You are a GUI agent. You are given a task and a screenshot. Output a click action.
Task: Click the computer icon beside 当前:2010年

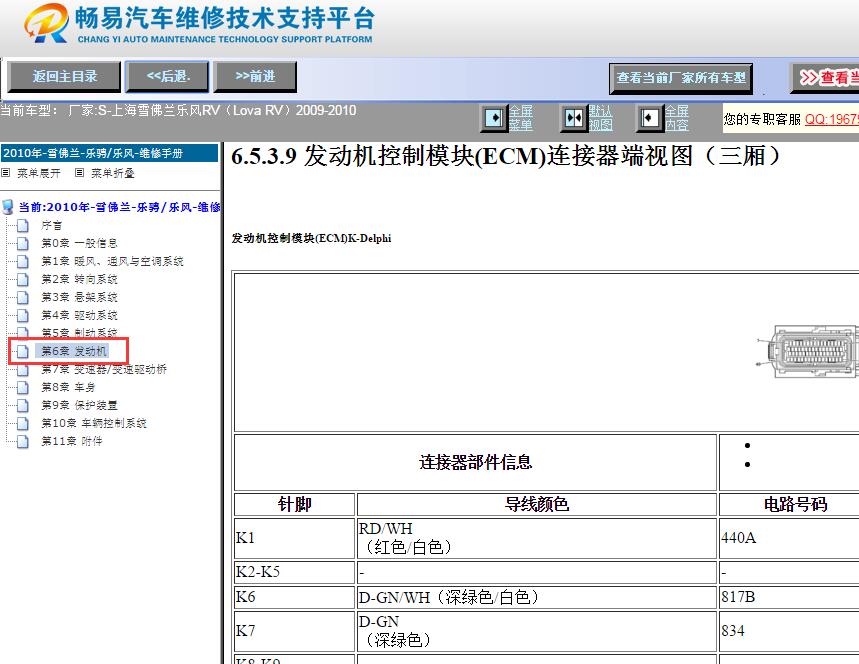pos(8,207)
